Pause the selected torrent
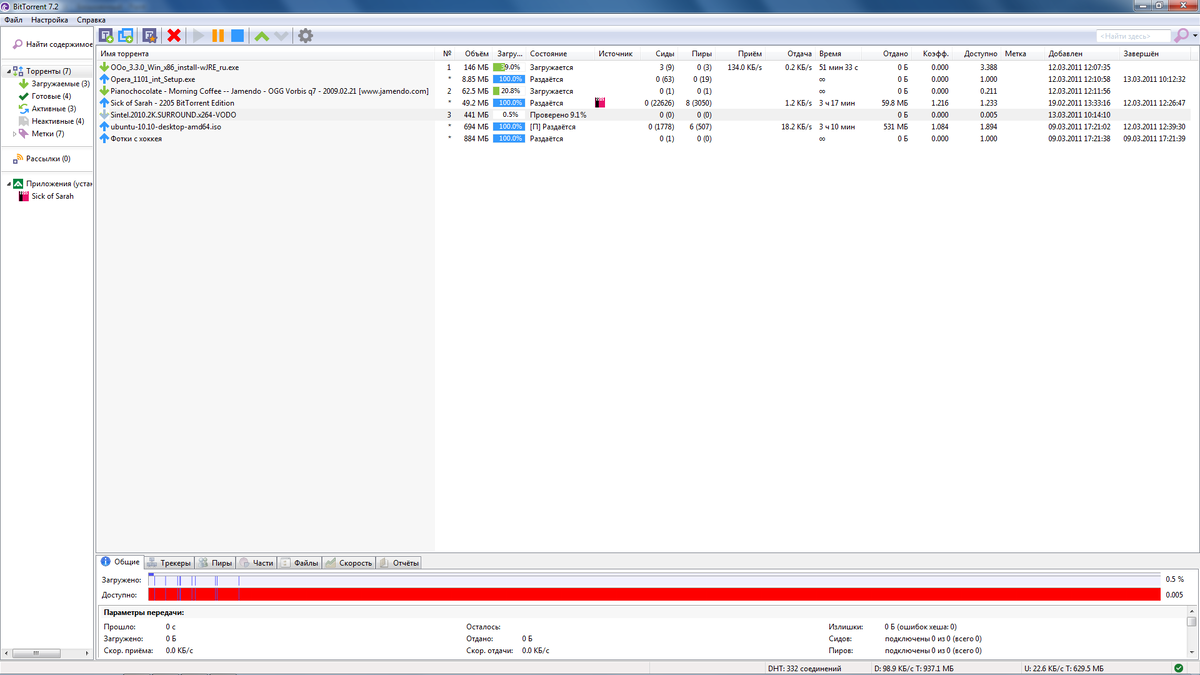Screen dimensions: 1200x675 218,36
